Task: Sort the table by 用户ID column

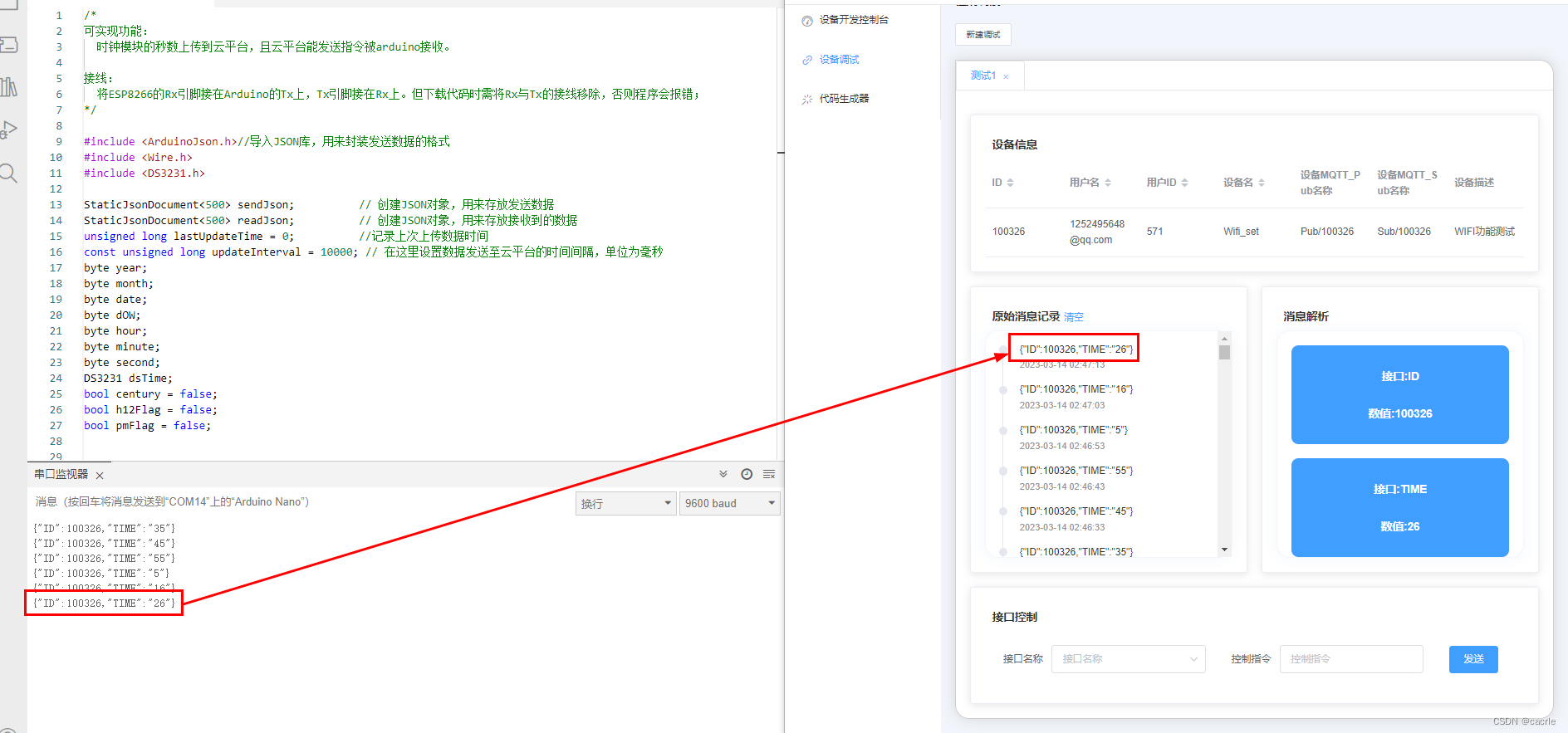Action: (x=1184, y=183)
